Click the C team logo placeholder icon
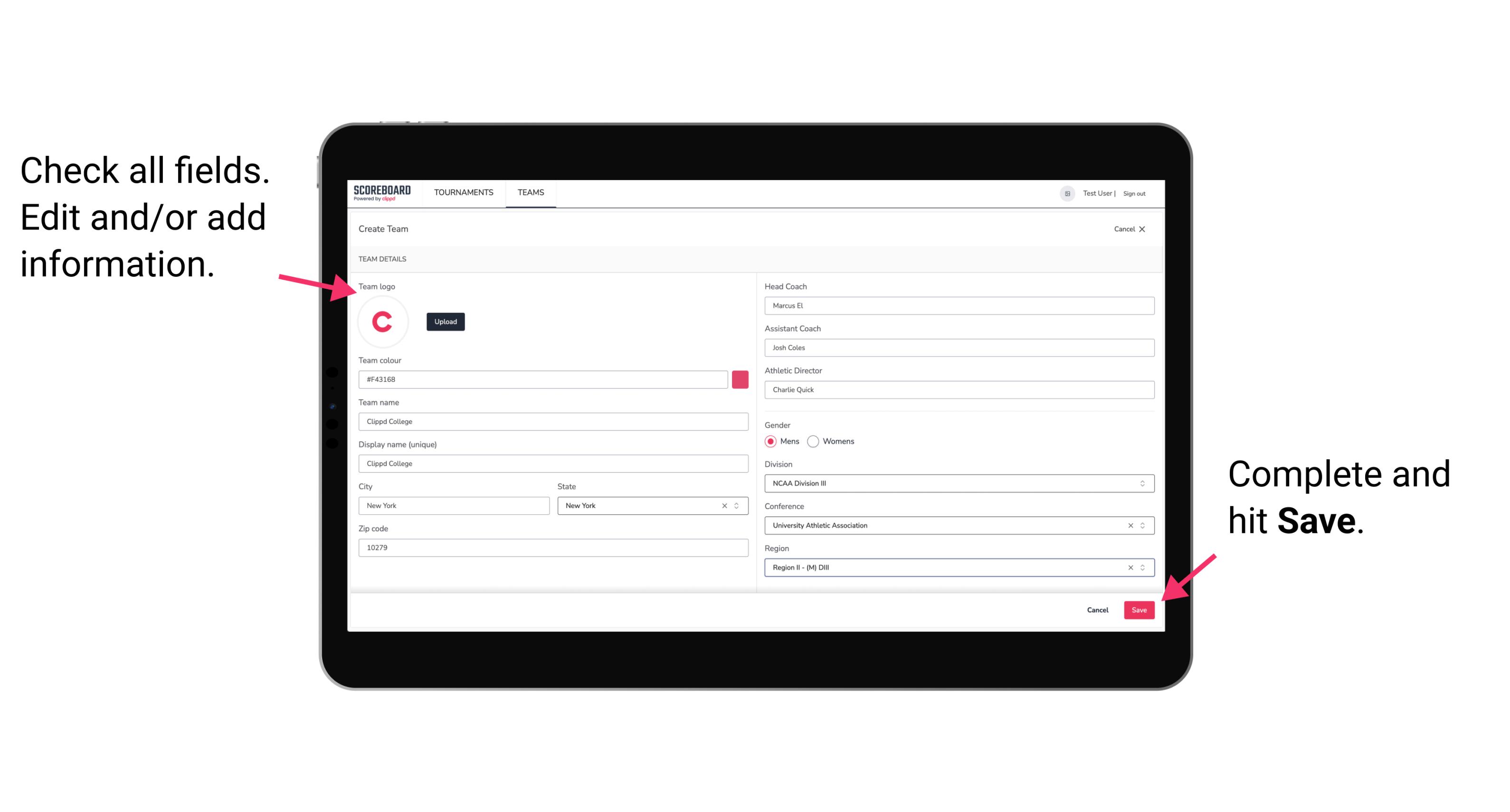The width and height of the screenshot is (1510, 812). point(382,321)
